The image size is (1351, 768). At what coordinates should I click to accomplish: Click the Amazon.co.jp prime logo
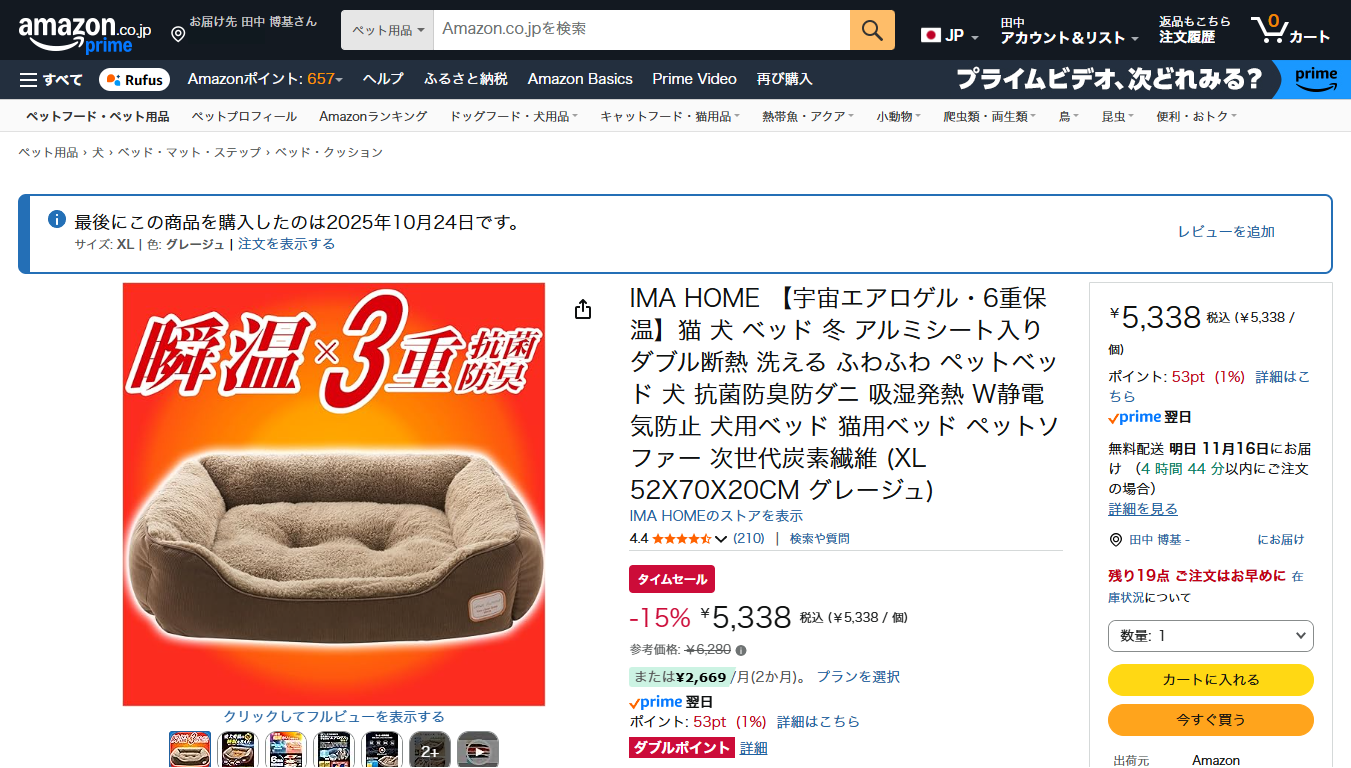click(x=84, y=33)
